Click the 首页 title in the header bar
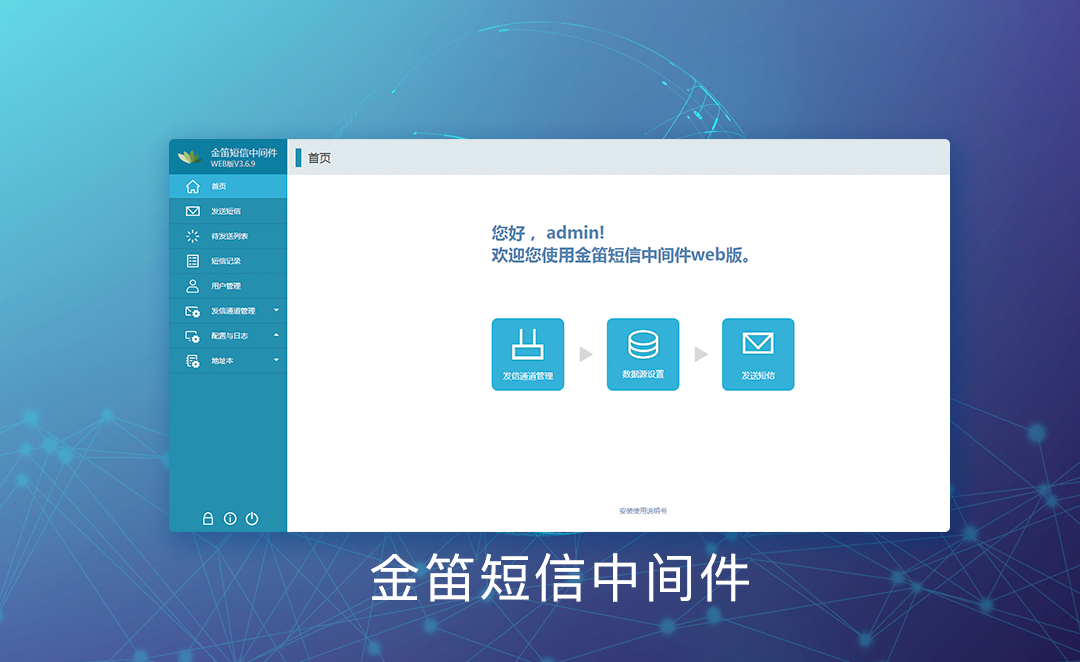The width and height of the screenshot is (1080, 662). [319, 158]
